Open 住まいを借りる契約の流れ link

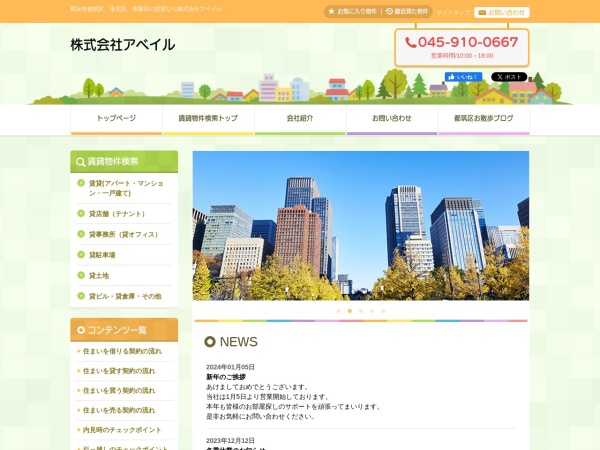click(122, 351)
